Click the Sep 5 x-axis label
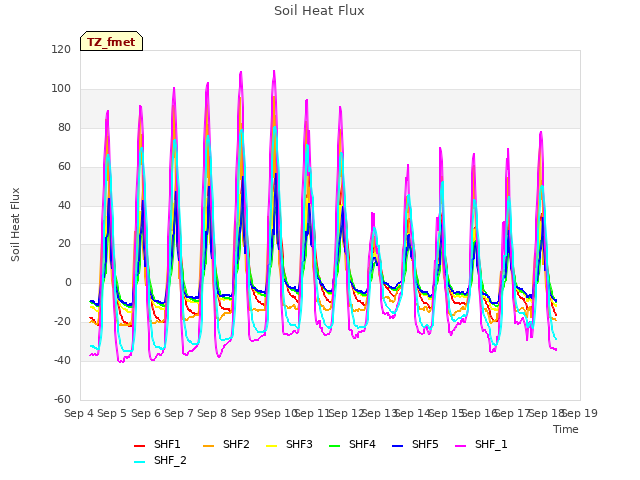The height and width of the screenshot is (480, 640). pos(112,413)
